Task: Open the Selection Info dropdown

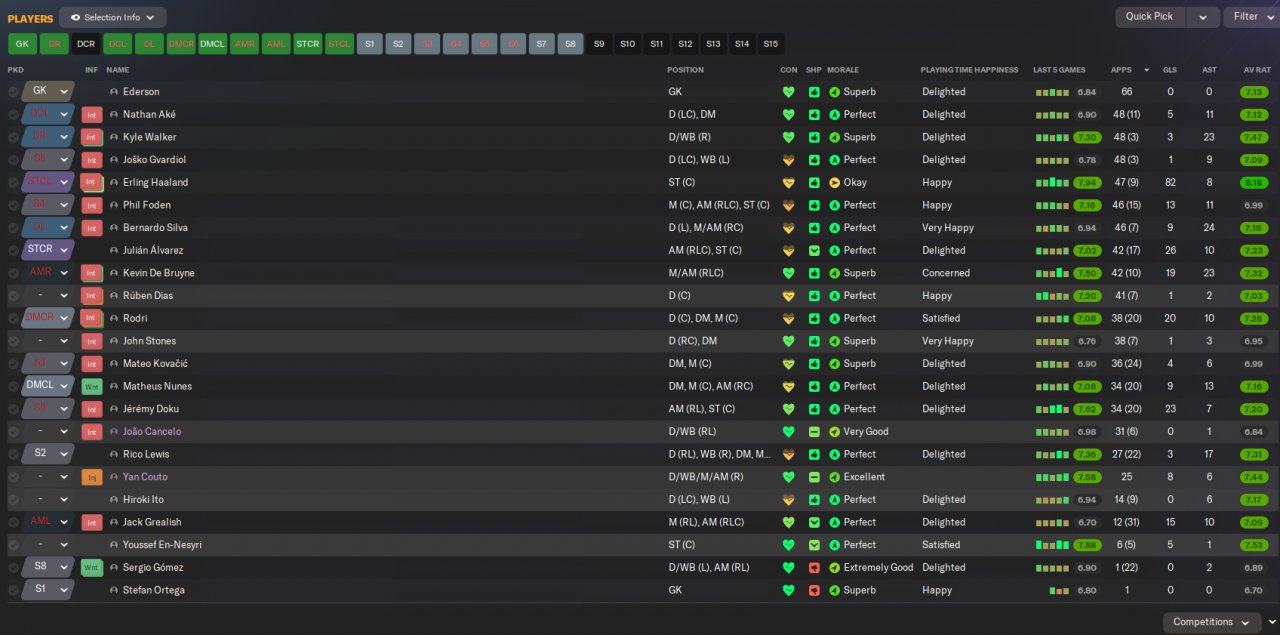Action: click(x=113, y=17)
